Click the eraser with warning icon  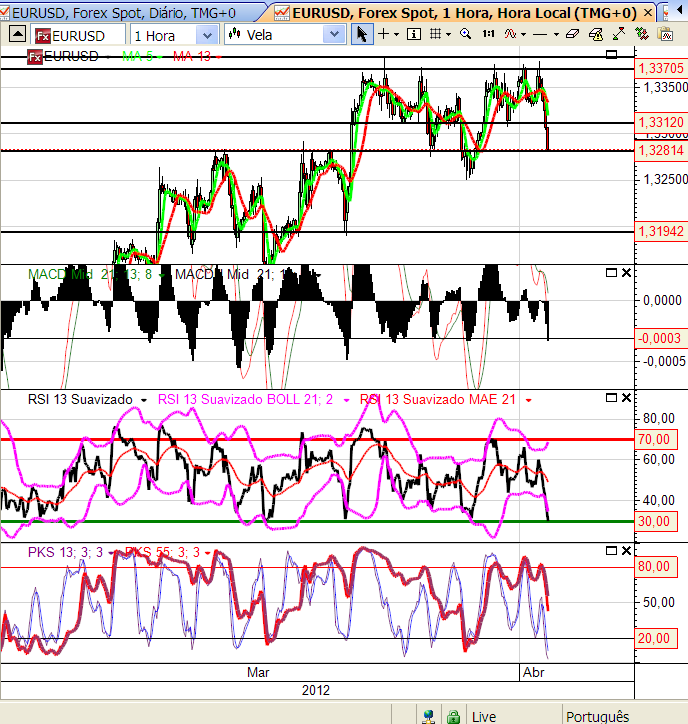596,34
